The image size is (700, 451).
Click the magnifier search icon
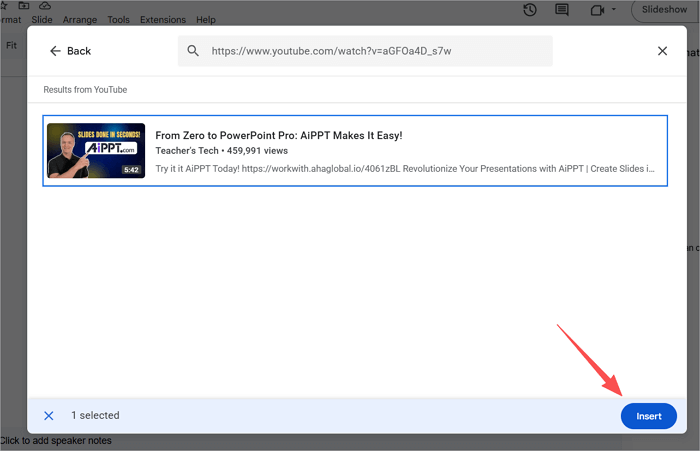pyautogui.click(x=193, y=51)
